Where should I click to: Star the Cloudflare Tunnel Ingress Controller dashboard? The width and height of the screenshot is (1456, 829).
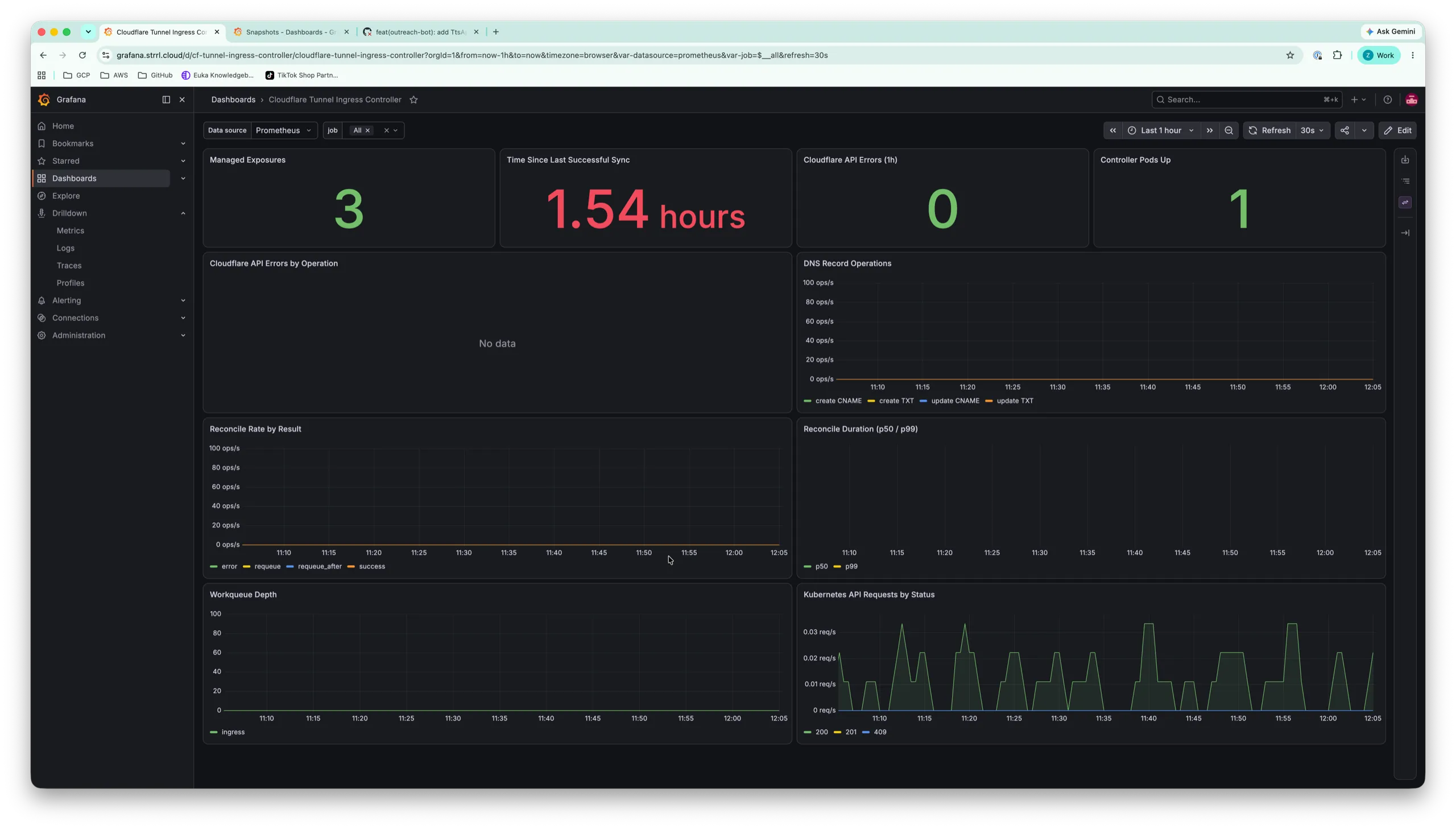(413, 100)
